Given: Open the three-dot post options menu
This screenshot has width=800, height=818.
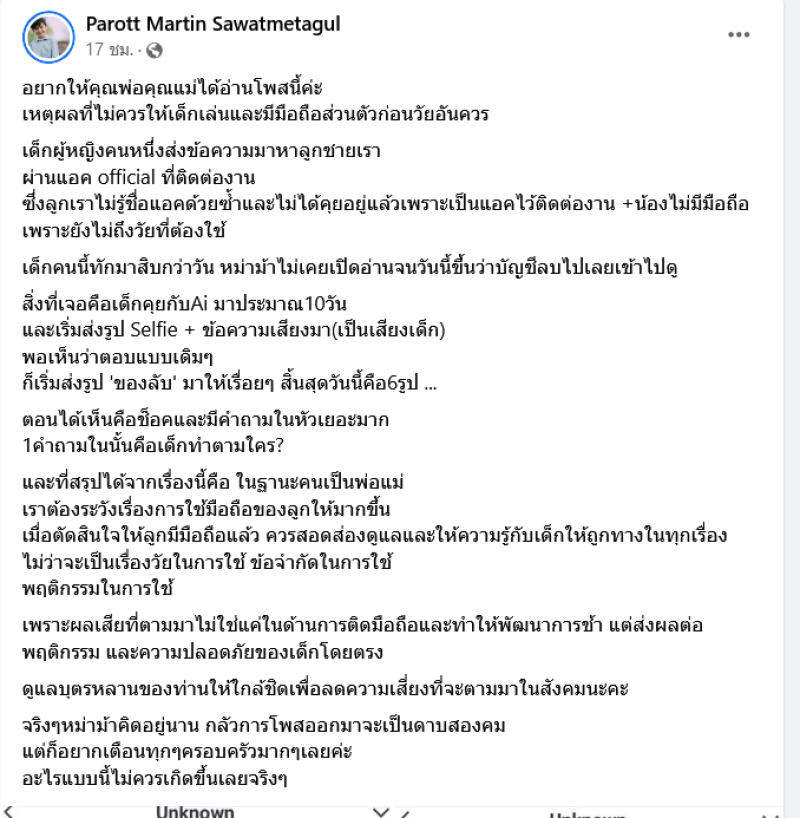Looking at the screenshot, I should [x=738, y=34].
